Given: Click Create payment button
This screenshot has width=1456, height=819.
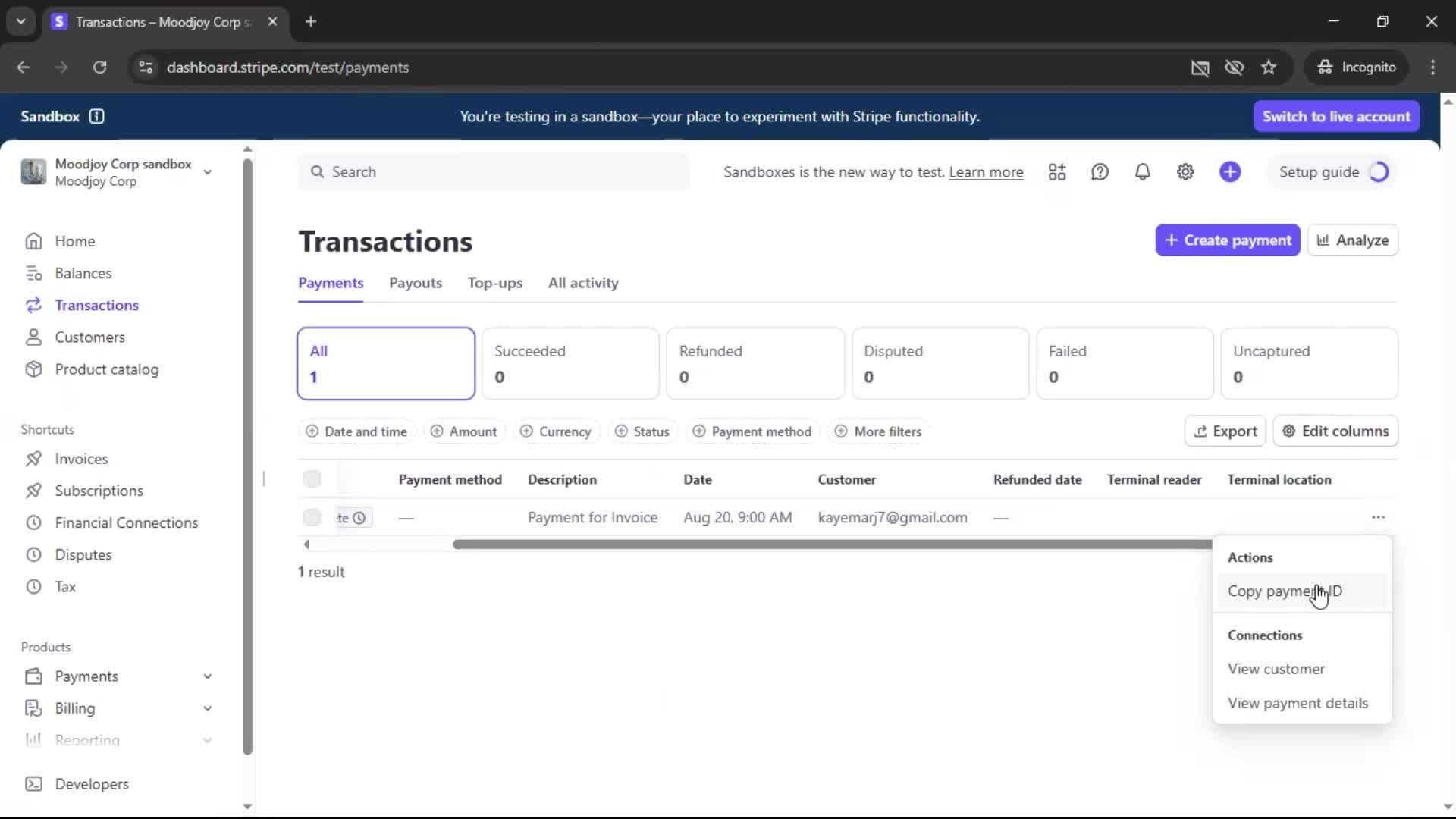Looking at the screenshot, I should (1228, 240).
